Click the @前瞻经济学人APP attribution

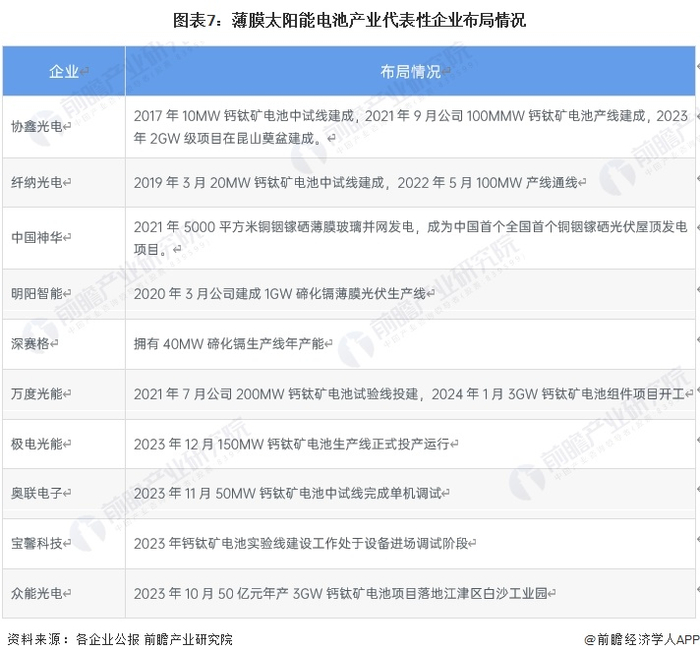pos(642,639)
